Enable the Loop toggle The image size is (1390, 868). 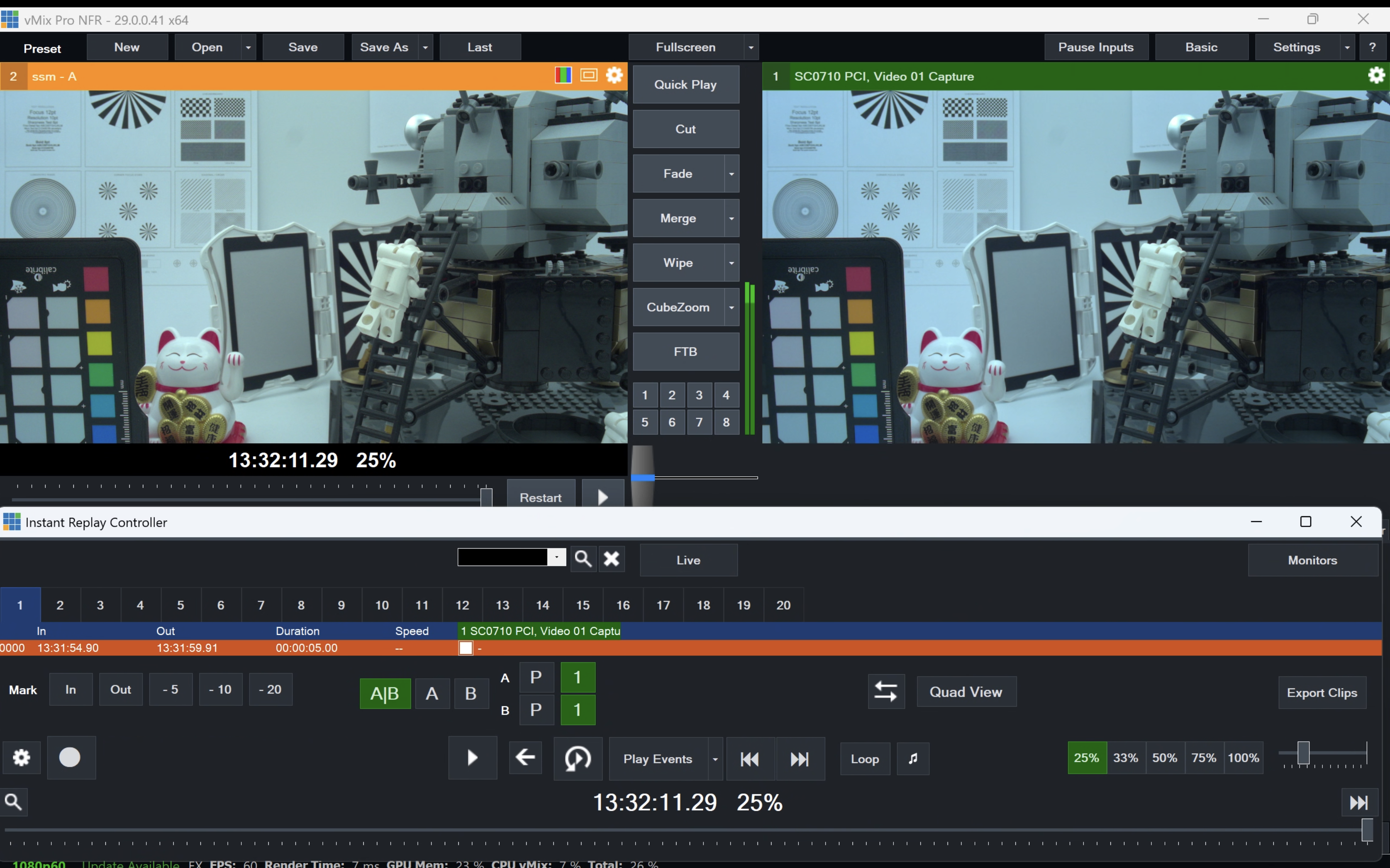[x=864, y=758]
